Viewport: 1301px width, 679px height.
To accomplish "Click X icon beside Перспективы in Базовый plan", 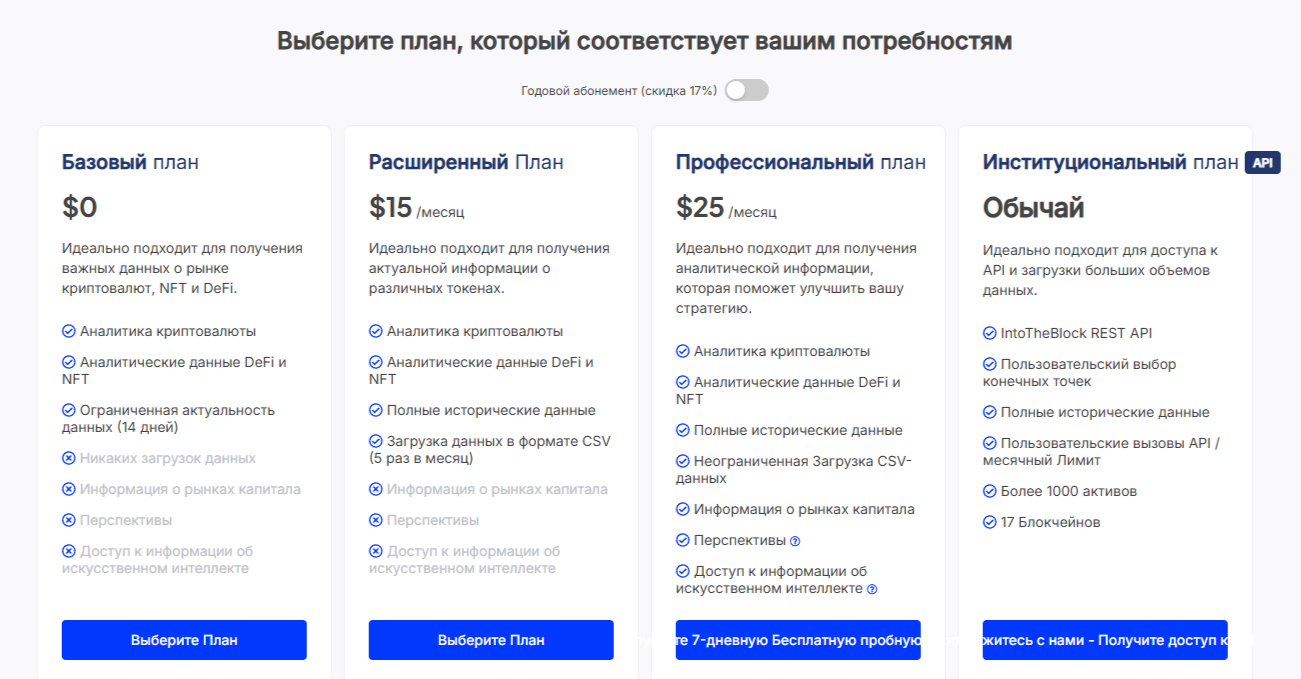I will pyautogui.click(x=69, y=521).
